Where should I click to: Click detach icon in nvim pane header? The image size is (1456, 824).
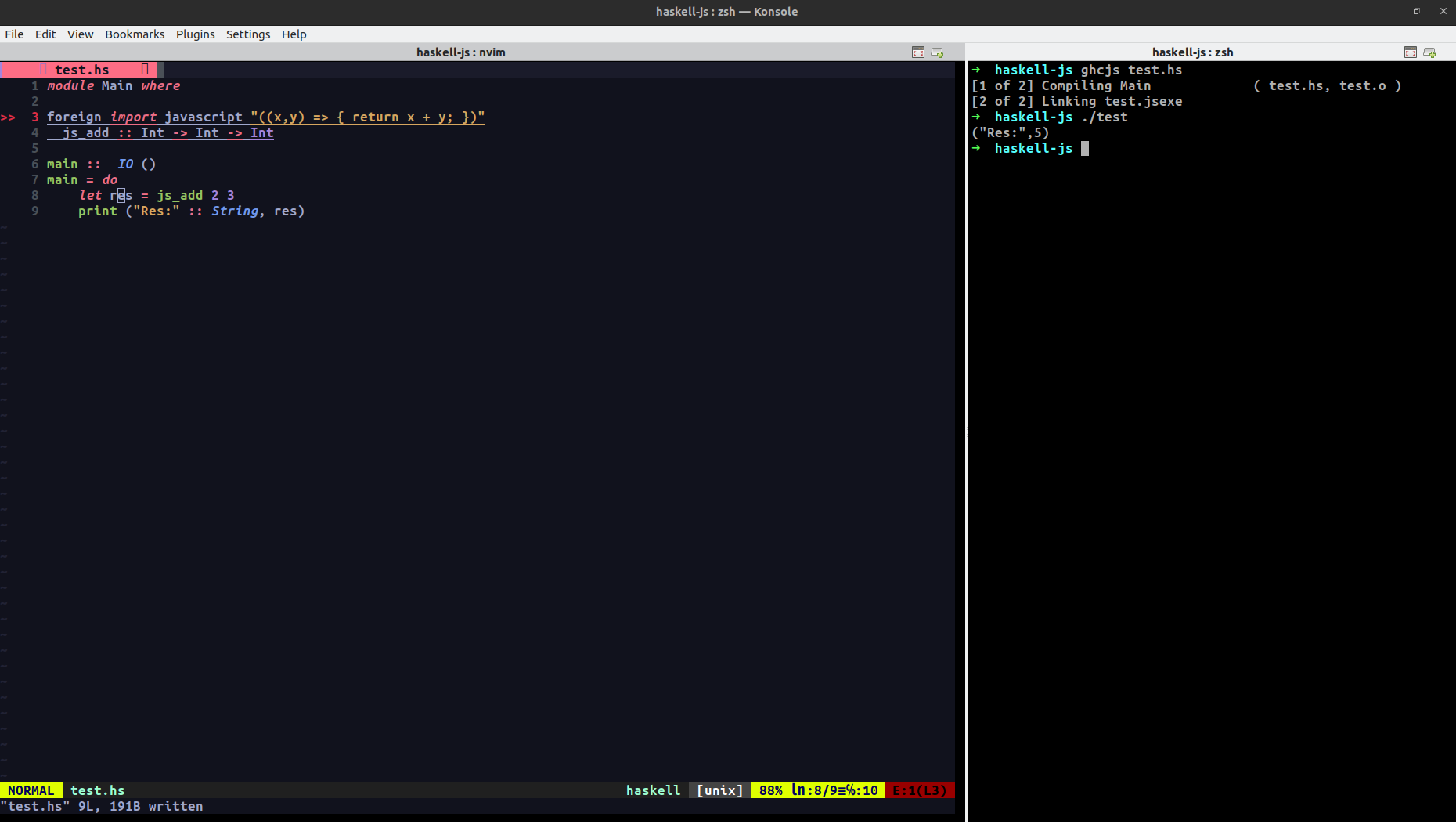[x=938, y=52]
